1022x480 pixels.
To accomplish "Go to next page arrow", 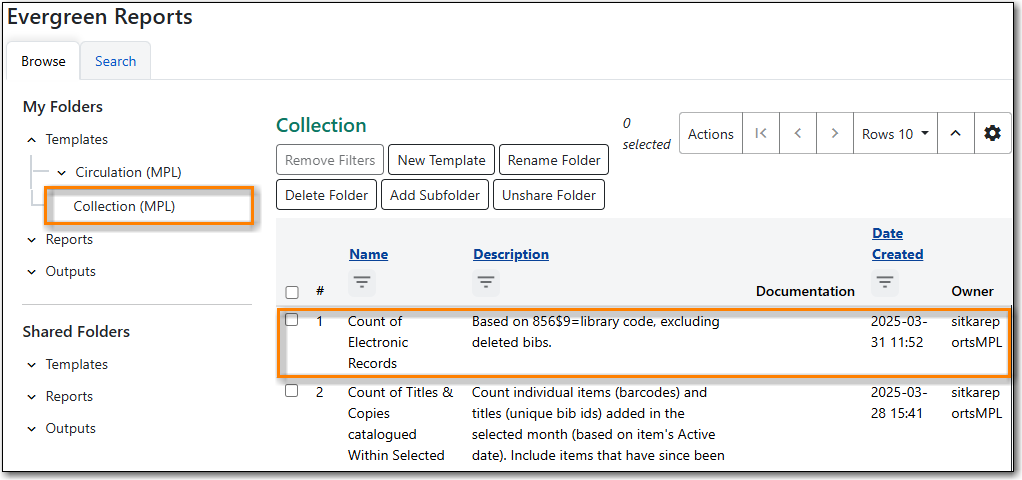I will pos(833,133).
